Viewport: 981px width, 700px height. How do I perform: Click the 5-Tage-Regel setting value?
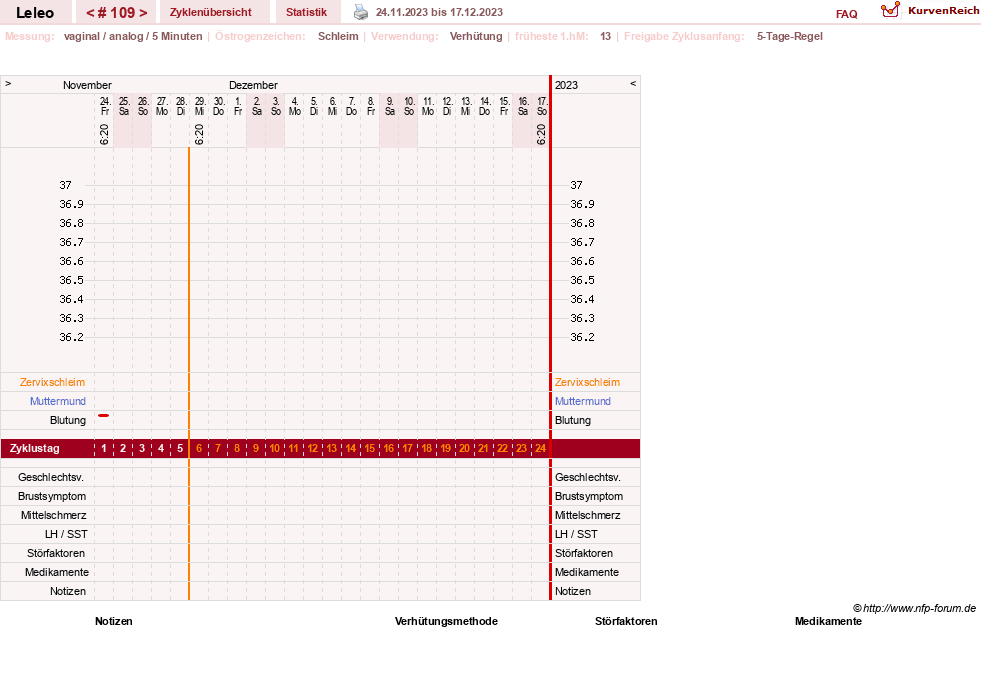tap(790, 36)
